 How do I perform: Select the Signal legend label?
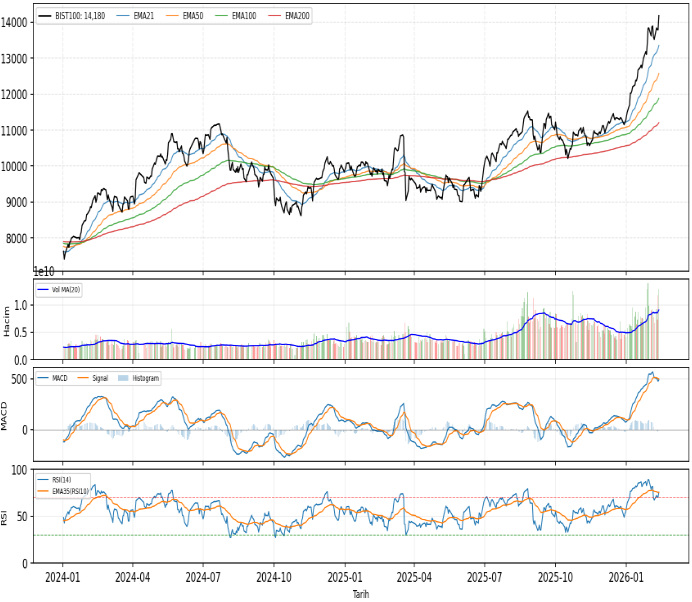tap(100, 378)
